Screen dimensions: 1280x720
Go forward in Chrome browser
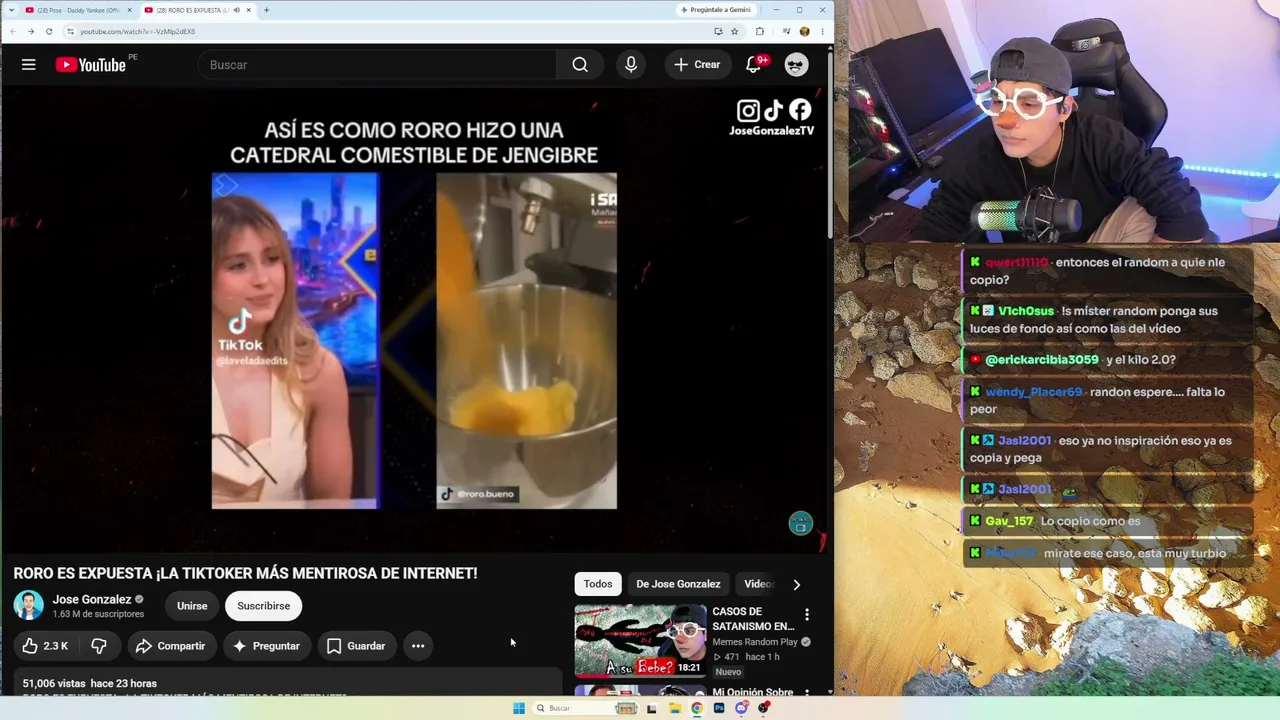pos(31,31)
